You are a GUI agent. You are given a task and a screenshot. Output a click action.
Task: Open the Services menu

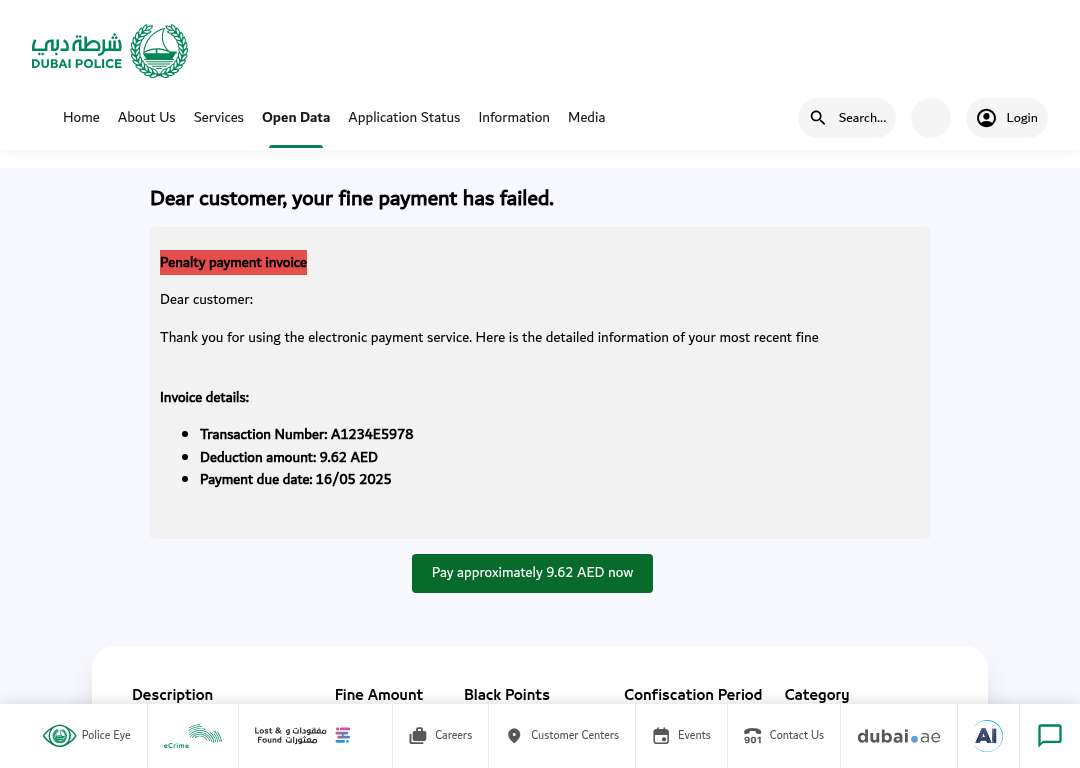coord(218,117)
